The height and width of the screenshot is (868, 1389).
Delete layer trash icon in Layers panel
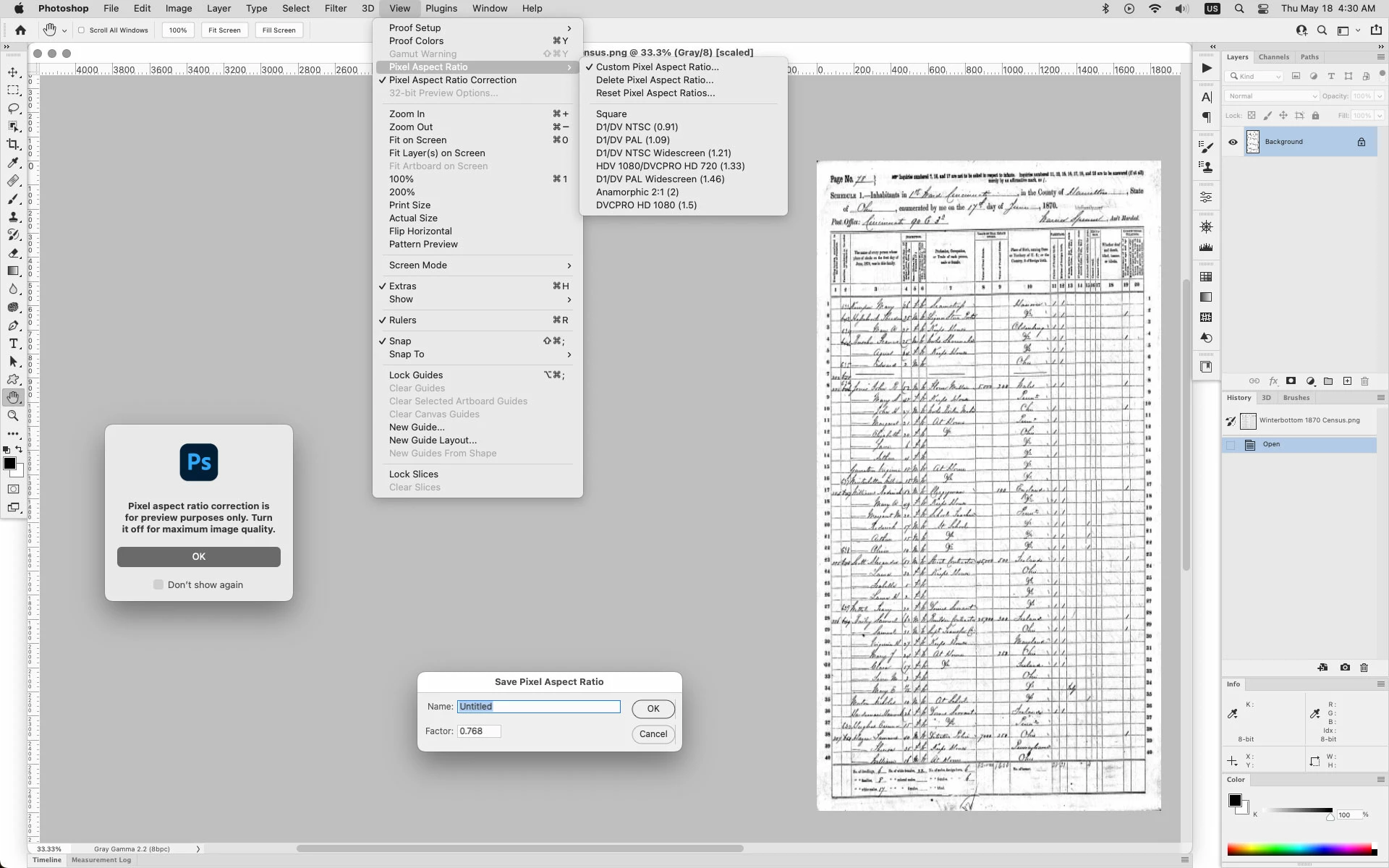(x=1364, y=381)
